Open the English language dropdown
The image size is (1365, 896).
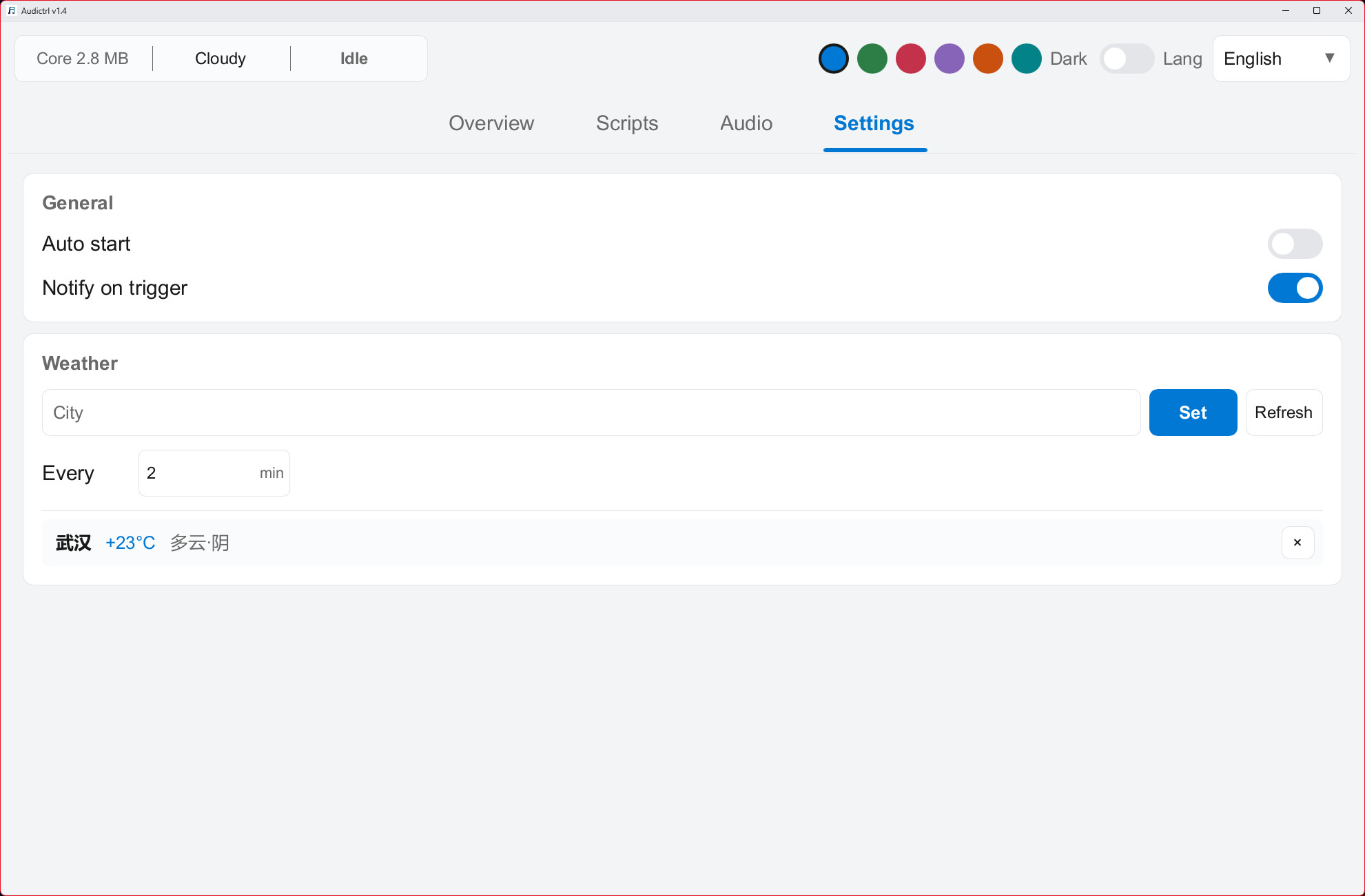tap(1280, 59)
